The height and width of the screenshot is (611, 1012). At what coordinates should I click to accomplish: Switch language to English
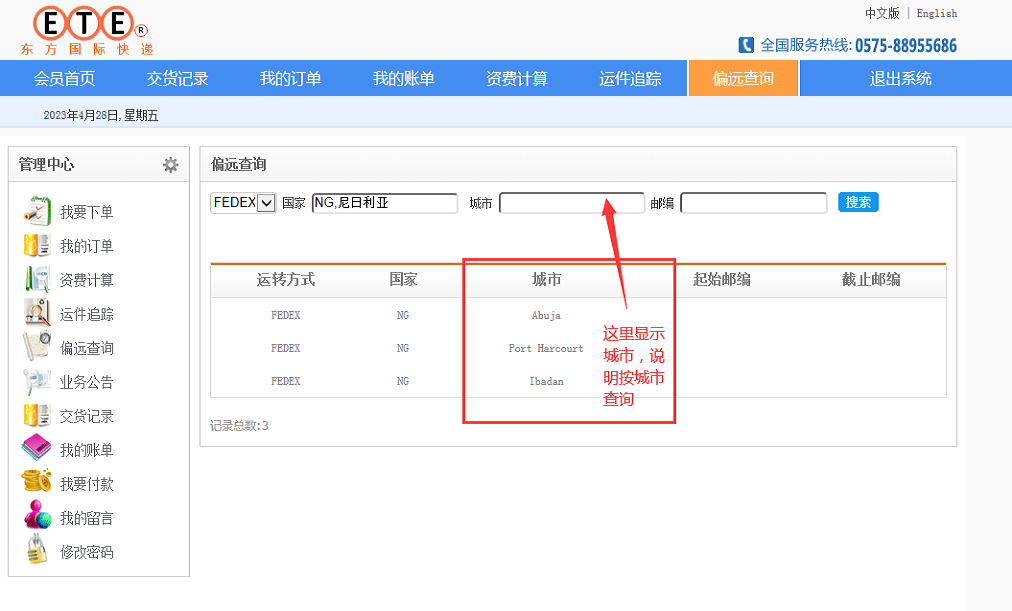[x=937, y=13]
